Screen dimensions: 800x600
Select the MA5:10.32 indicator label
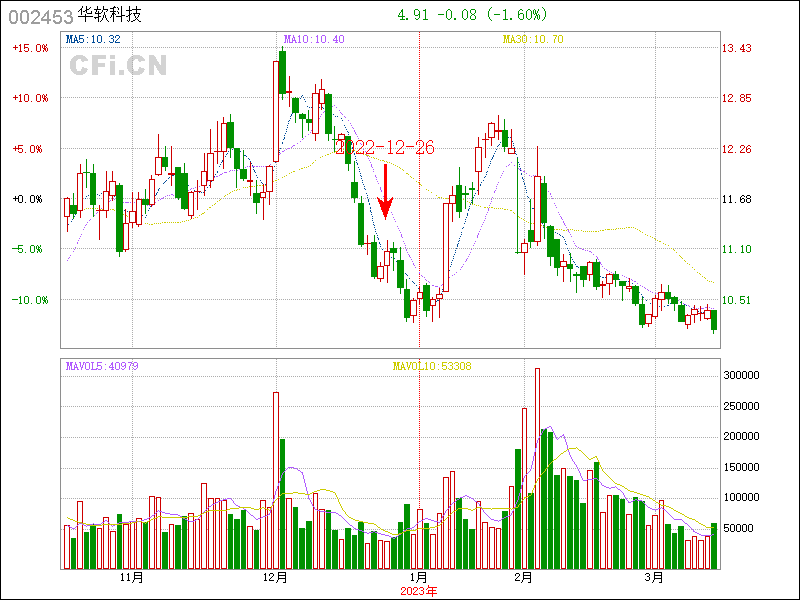click(93, 39)
